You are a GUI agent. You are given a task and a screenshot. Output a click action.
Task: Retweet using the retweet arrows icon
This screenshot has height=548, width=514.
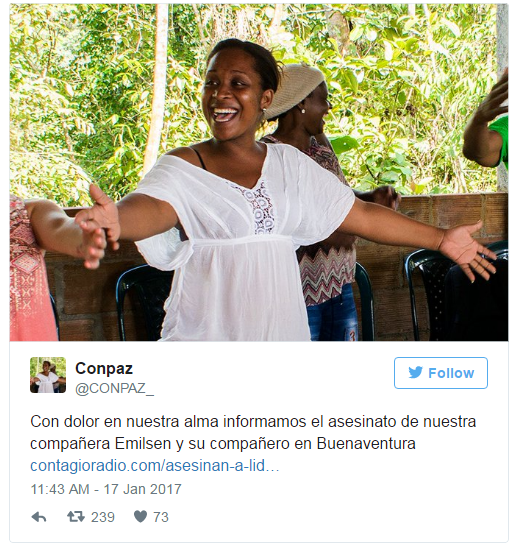coord(76,517)
